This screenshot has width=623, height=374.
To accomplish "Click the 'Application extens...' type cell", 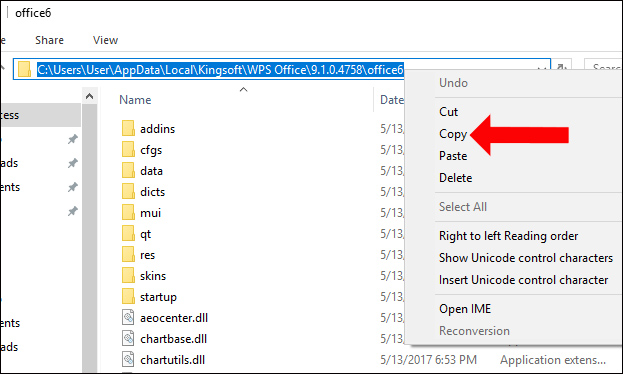I will coord(553,360).
